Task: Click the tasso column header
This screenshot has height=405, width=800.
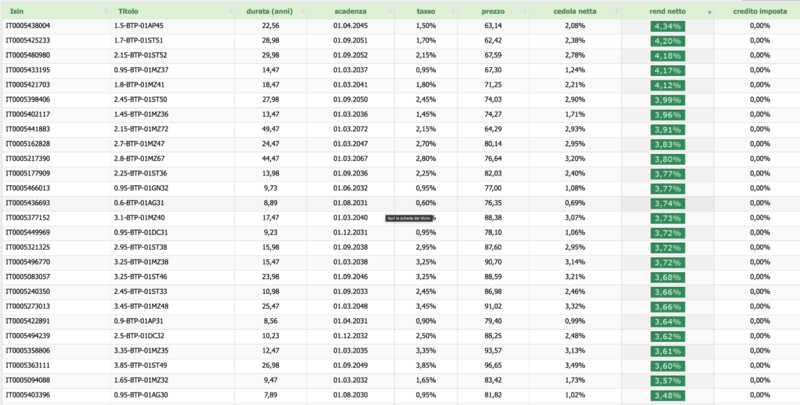Action: coord(426,11)
